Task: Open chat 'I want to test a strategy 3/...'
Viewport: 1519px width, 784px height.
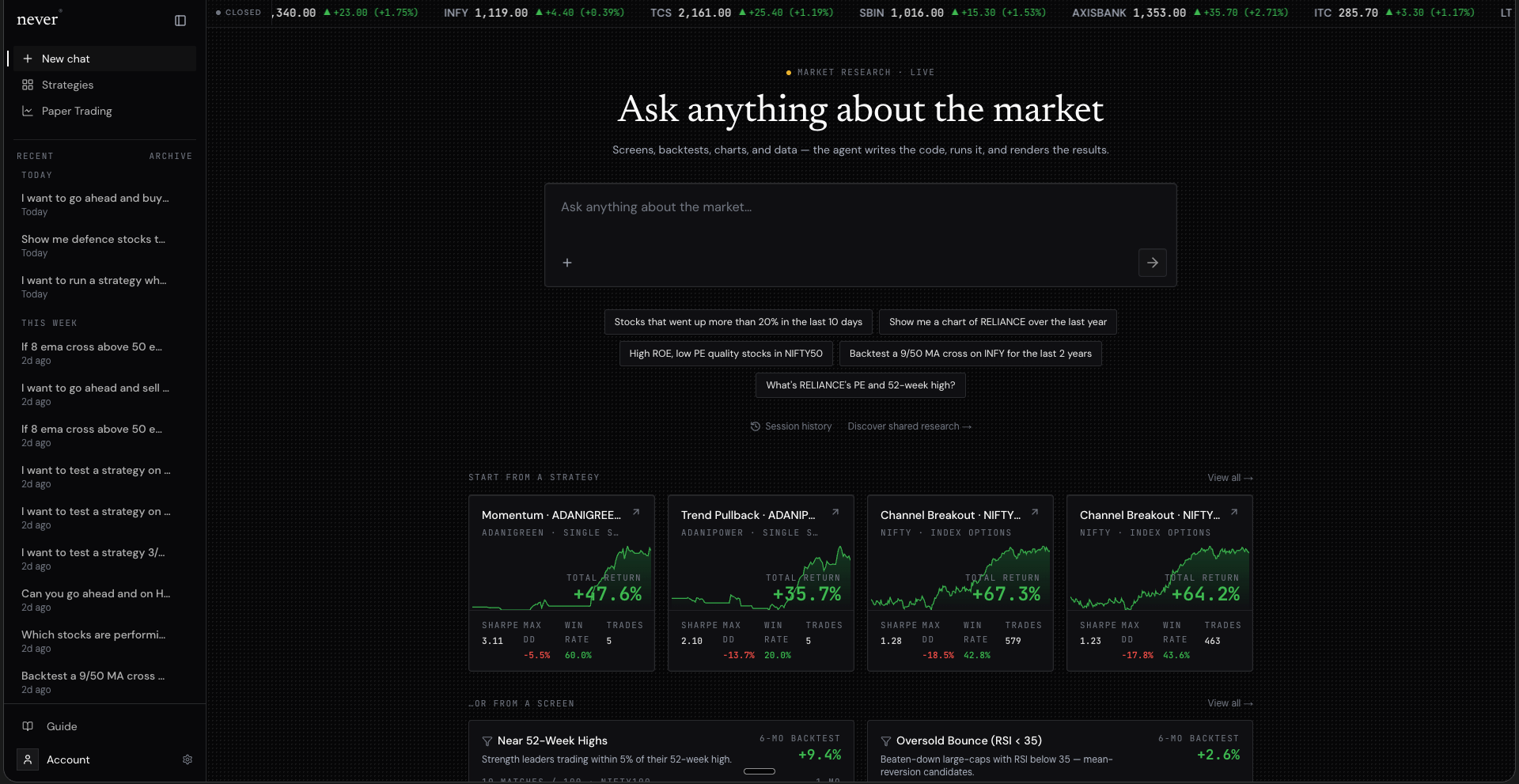Action: 103,559
